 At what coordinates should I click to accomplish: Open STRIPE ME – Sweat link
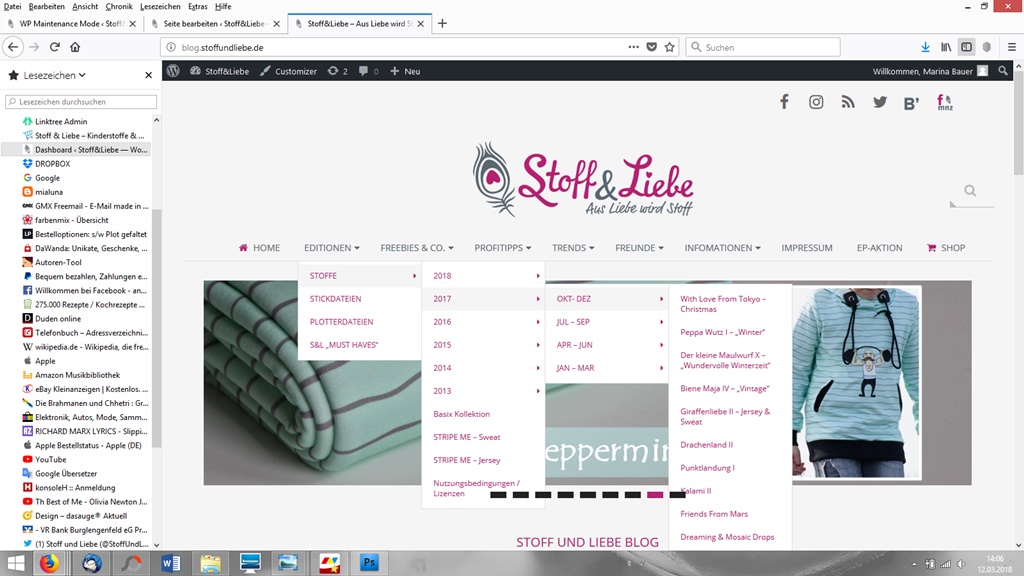(x=466, y=437)
